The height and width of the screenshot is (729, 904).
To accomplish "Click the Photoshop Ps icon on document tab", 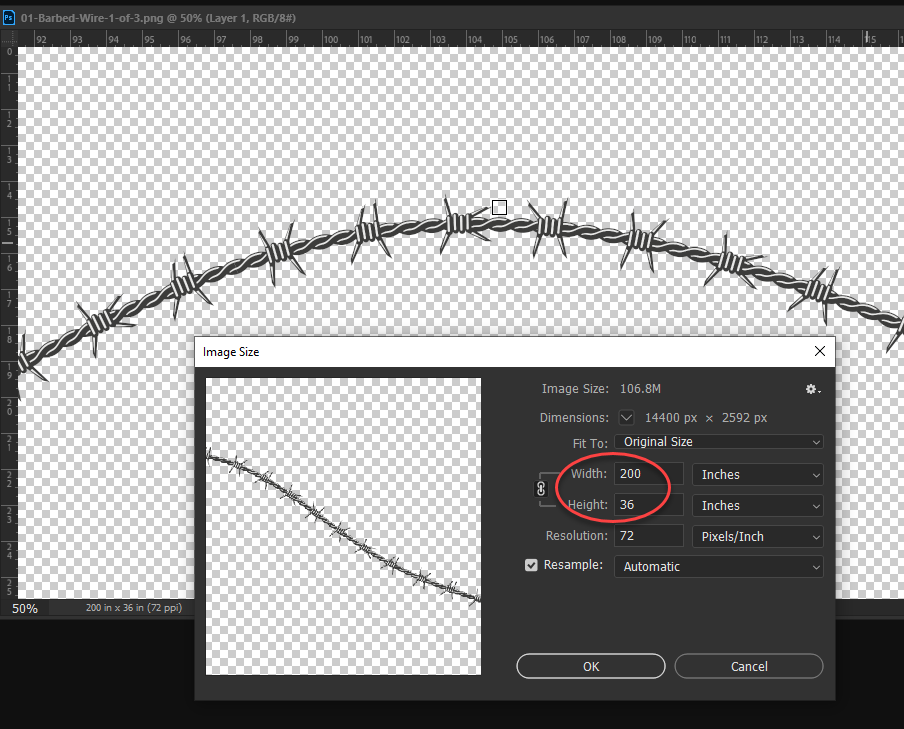I will pos(9,18).
